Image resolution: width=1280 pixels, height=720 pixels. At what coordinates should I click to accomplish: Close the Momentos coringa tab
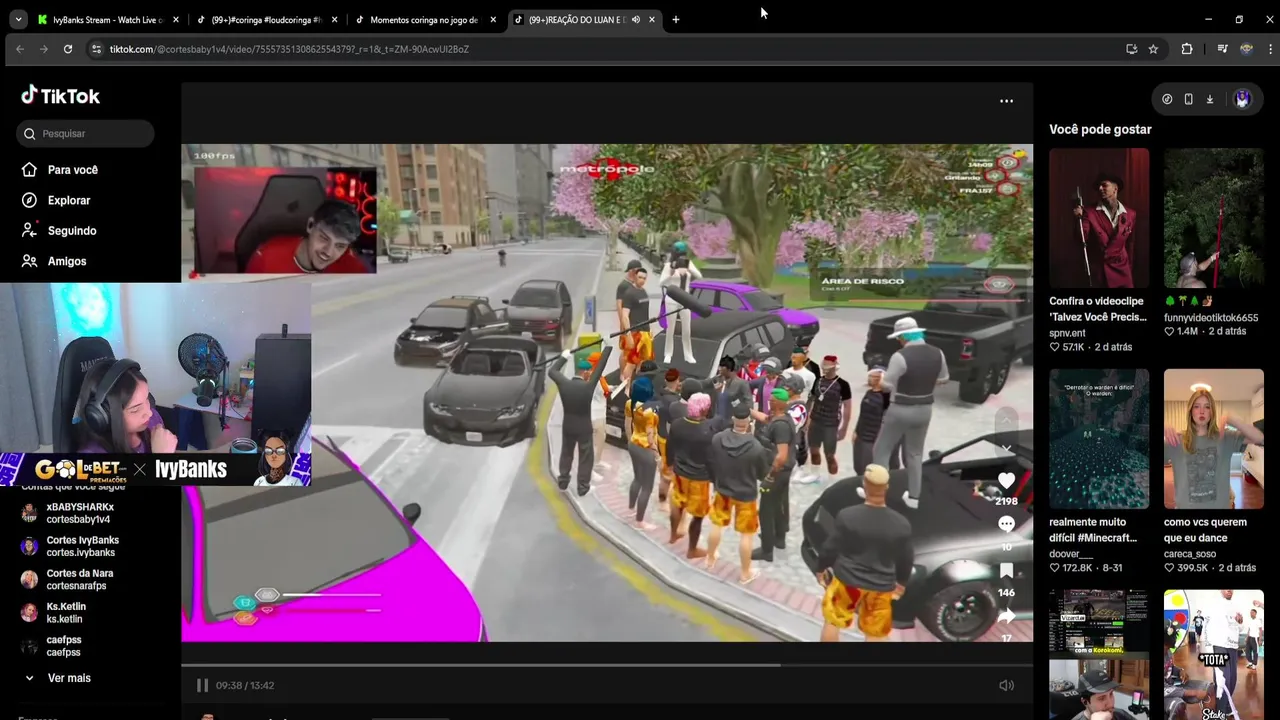tap(493, 19)
